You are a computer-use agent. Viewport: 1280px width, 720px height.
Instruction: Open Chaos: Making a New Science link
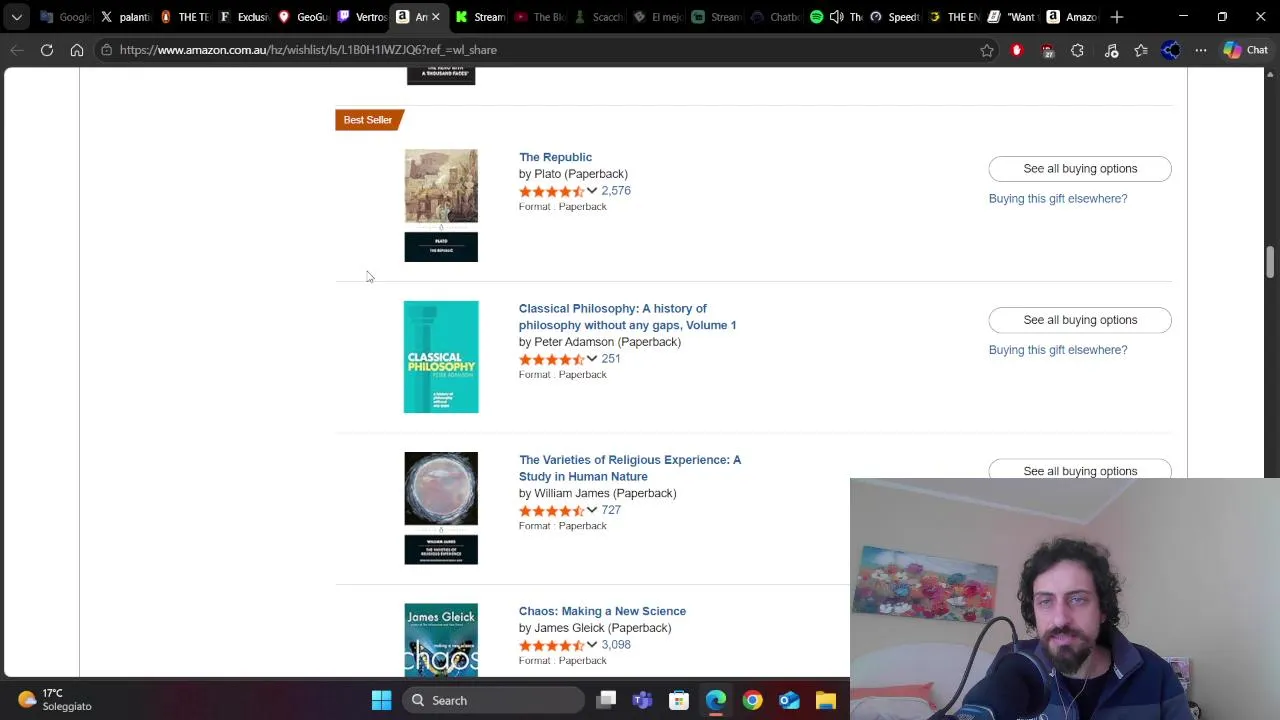[x=602, y=611]
